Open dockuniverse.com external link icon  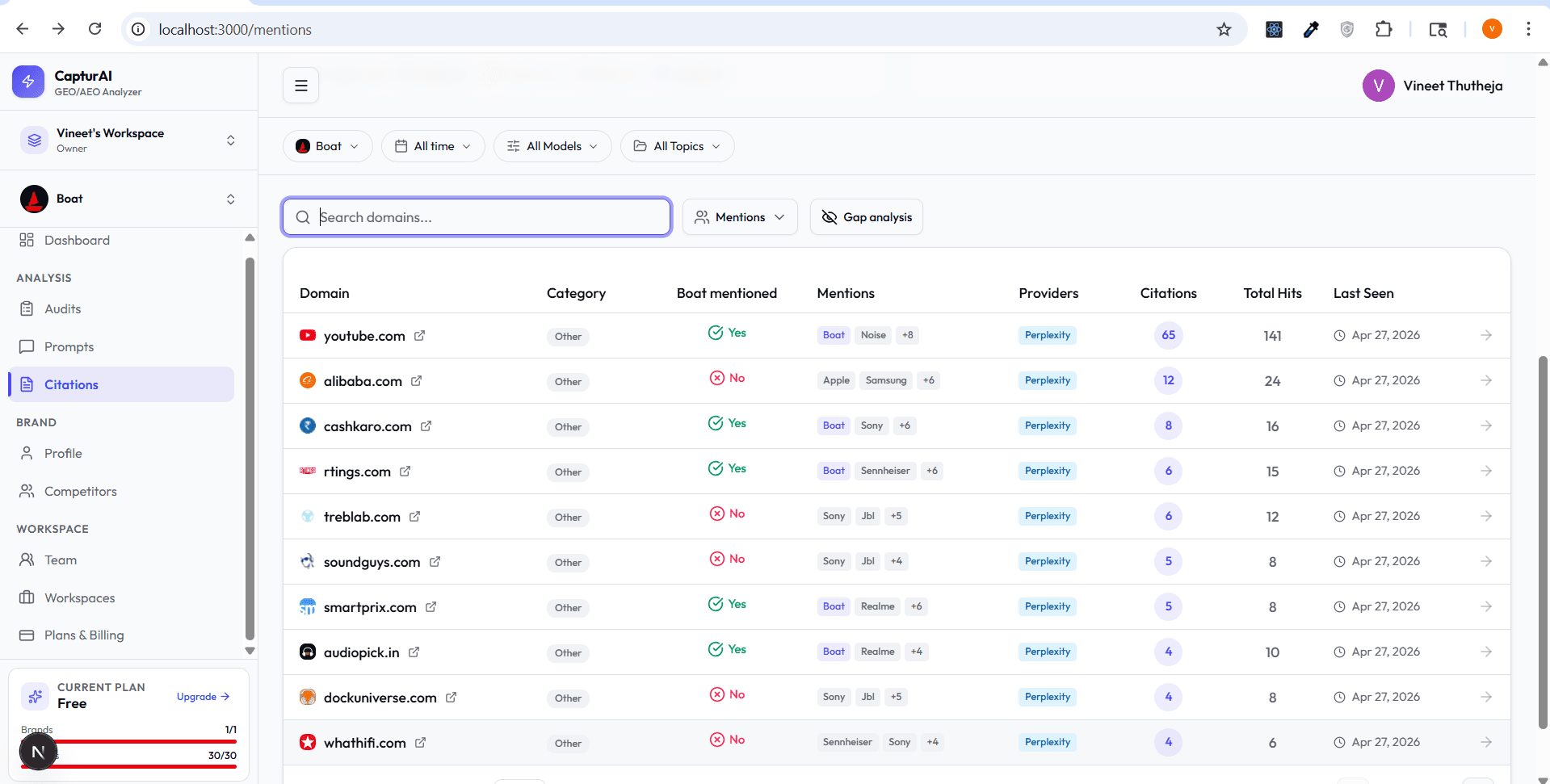(x=451, y=698)
